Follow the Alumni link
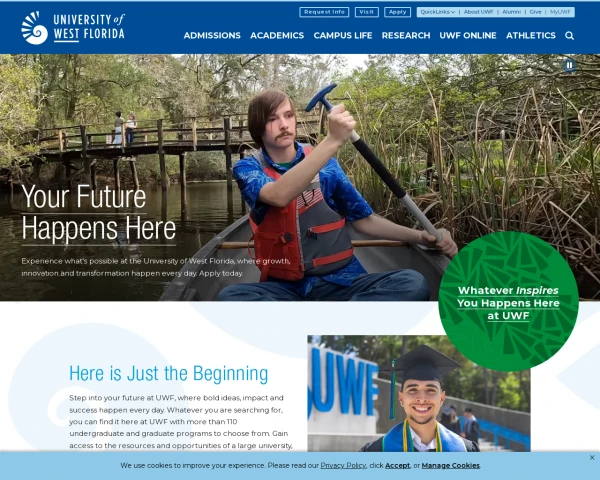The image size is (600, 480). (x=511, y=12)
